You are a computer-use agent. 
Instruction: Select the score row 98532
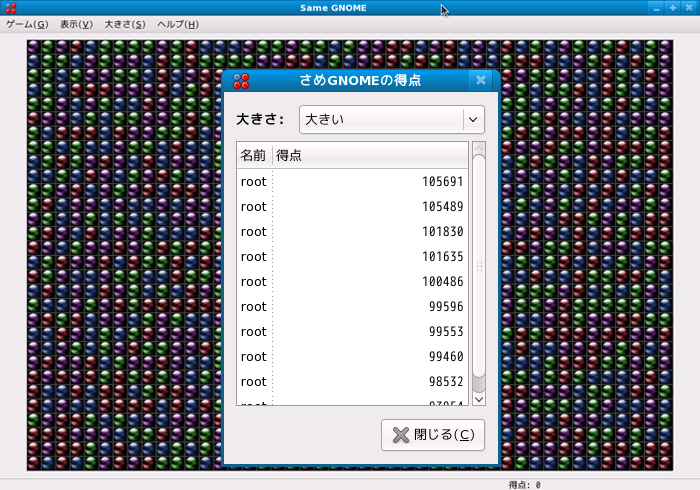pos(352,382)
